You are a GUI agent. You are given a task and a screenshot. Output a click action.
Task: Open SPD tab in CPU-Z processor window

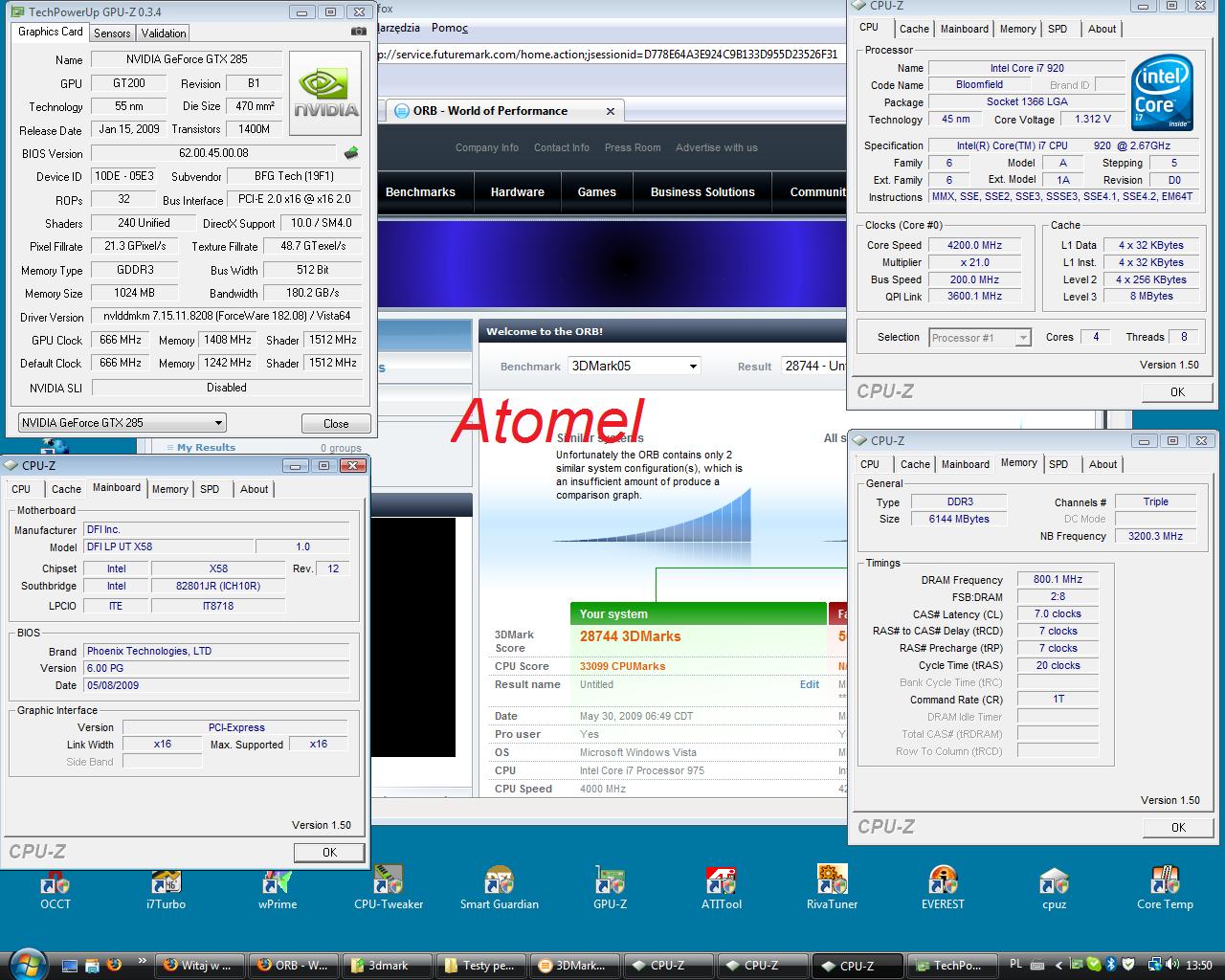click(x=1058, y=29)
